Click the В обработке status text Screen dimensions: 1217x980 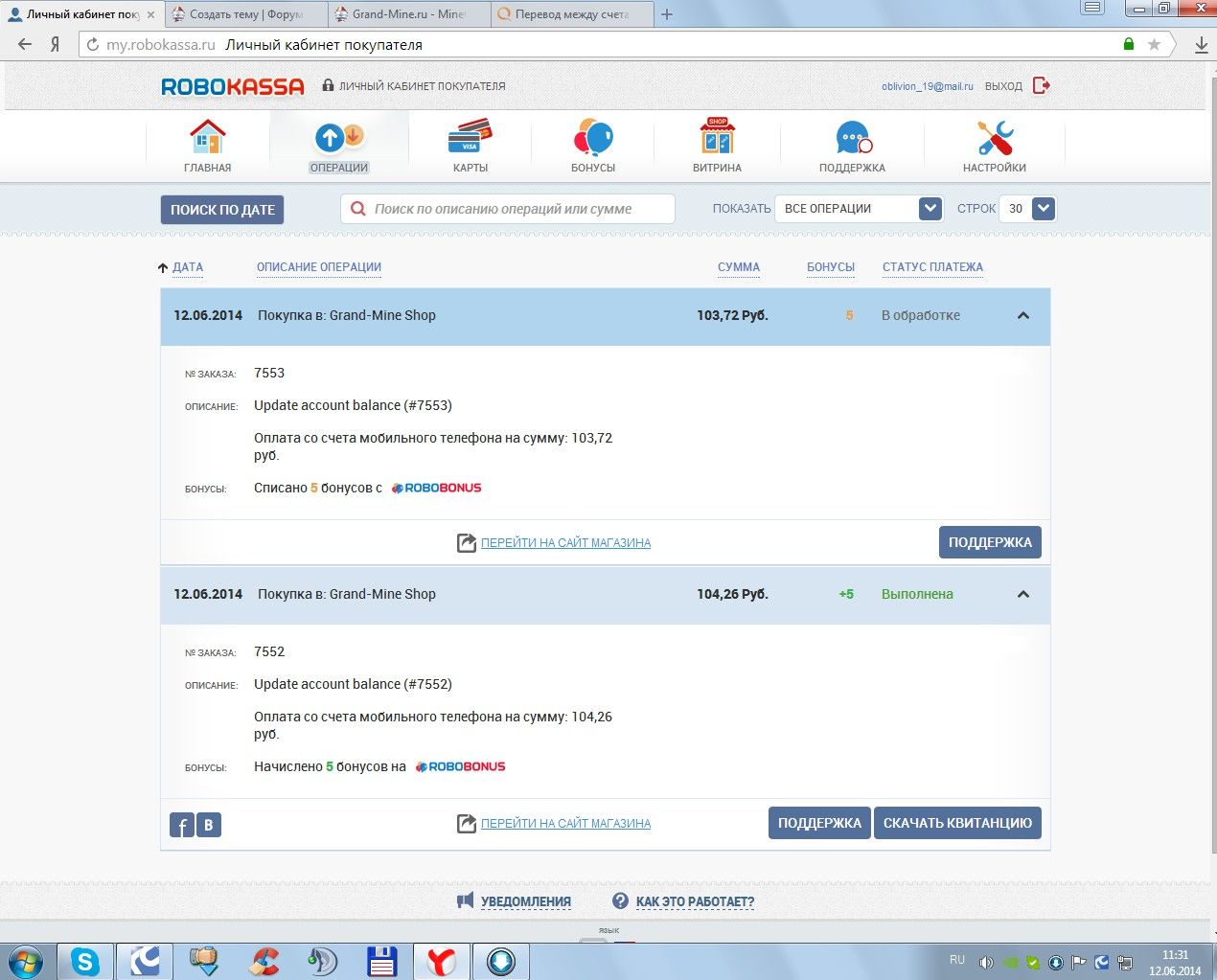click(x=920, y=315)
